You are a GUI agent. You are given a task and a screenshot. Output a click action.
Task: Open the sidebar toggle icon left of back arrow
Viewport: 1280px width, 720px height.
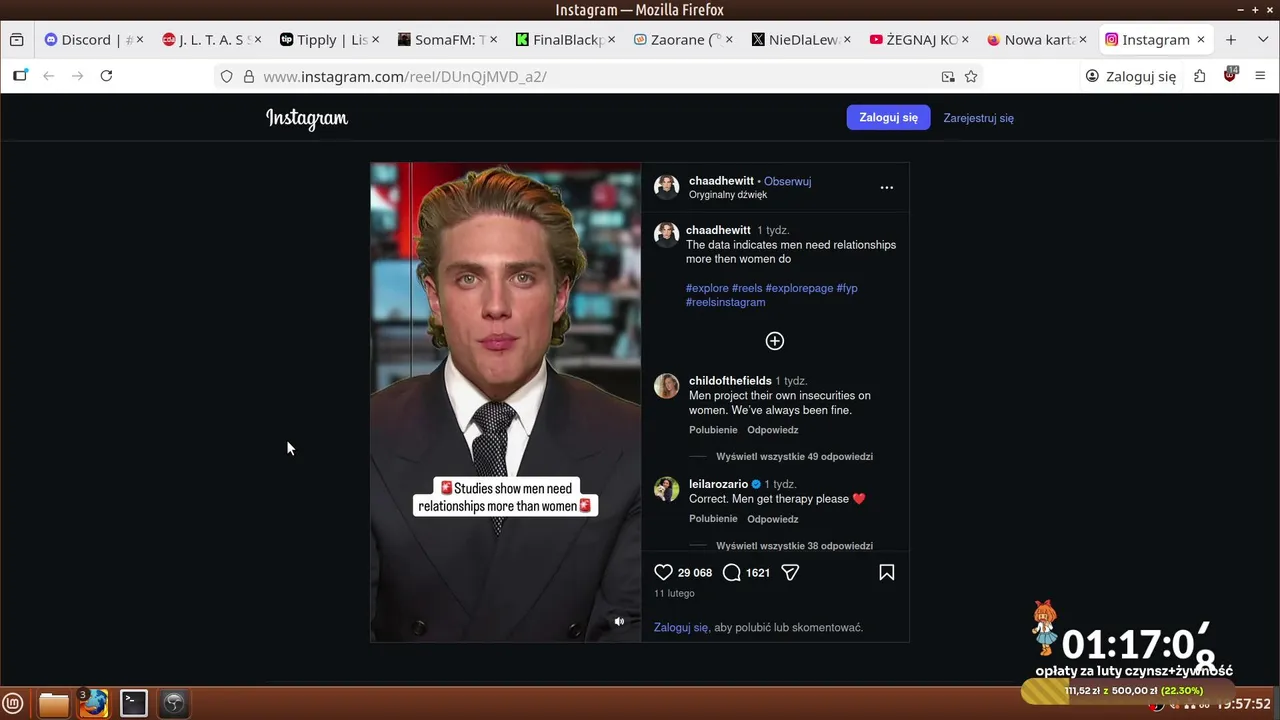point(20,76)
